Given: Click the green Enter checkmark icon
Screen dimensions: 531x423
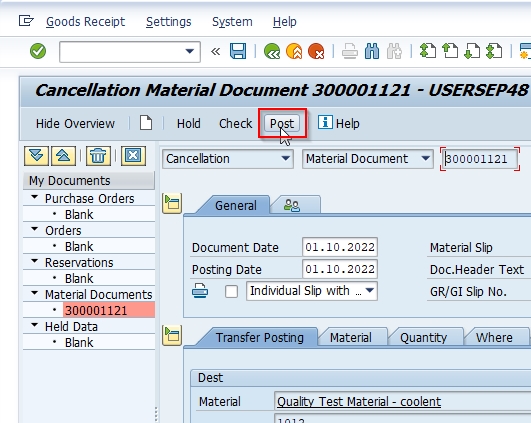Looking at the screenshot, I should coord(38,51).
